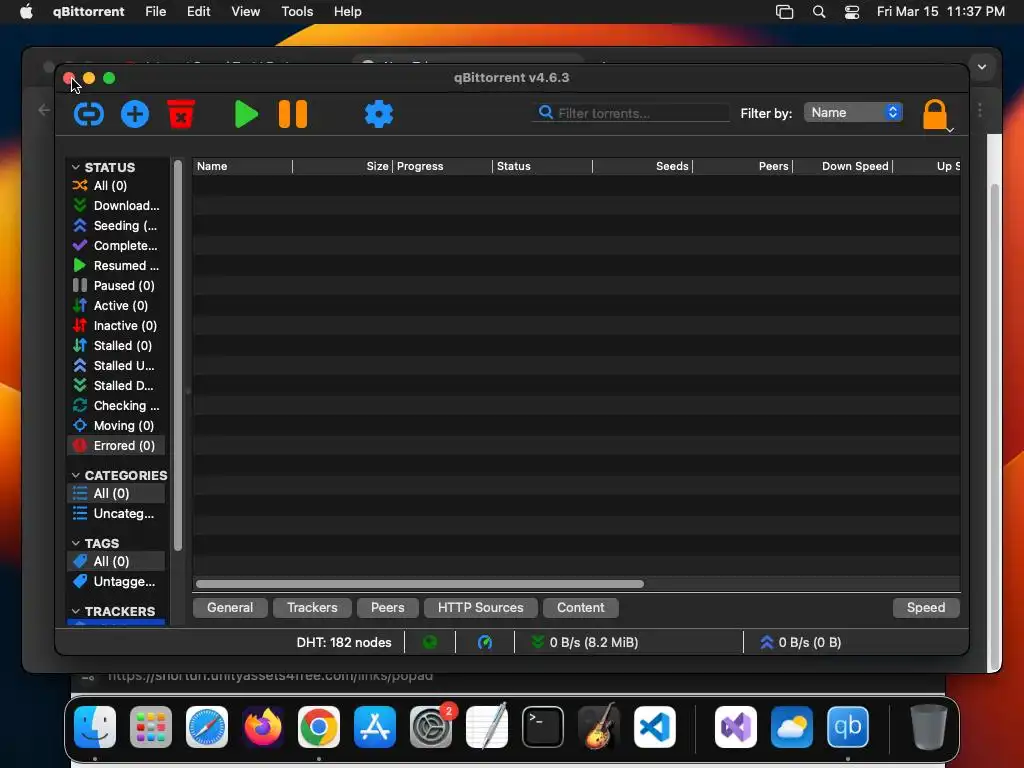Open the Help menu

pyautogui.click(x=347, y=12)
